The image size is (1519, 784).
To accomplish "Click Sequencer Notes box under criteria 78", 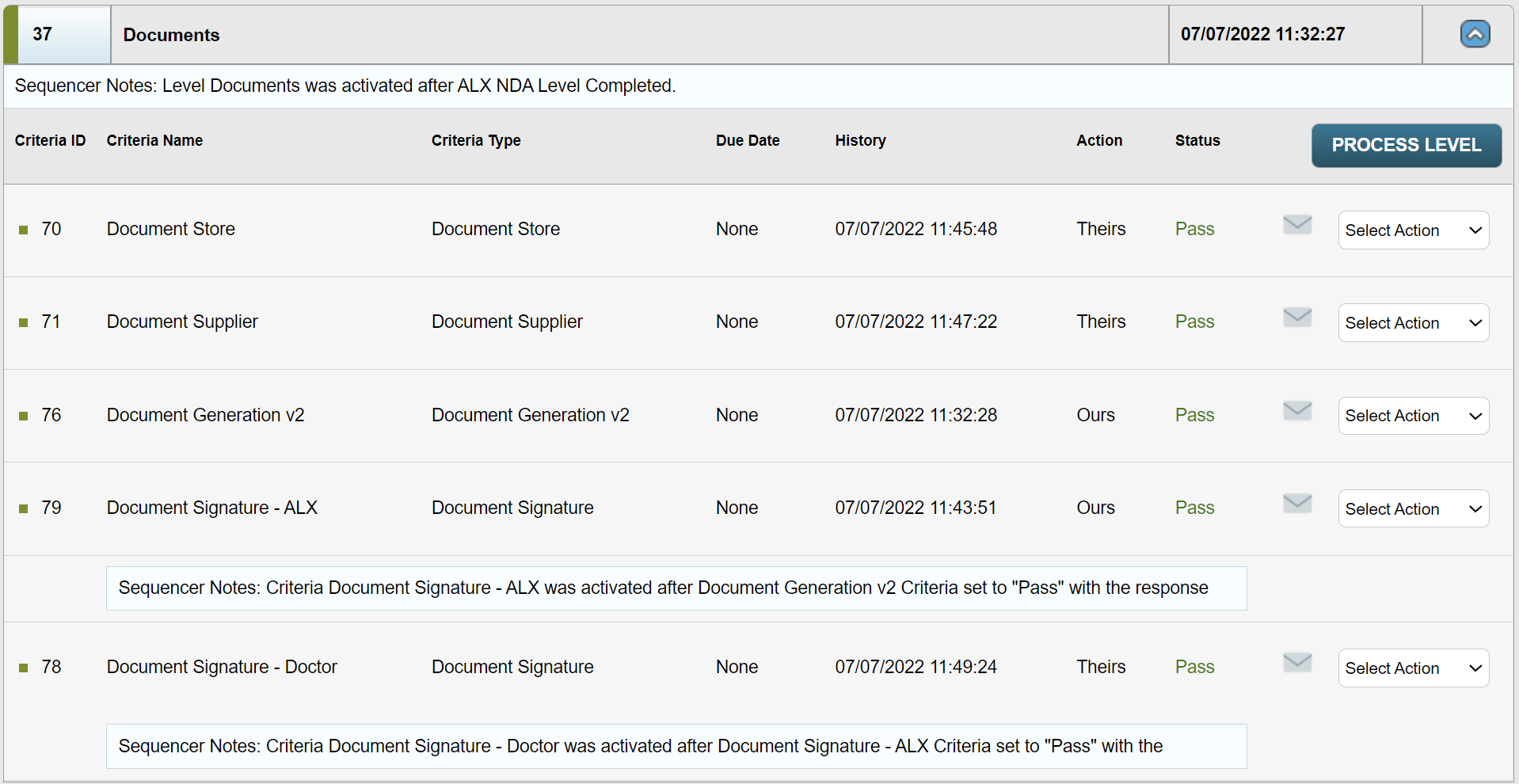I will [x=676, y=746].
